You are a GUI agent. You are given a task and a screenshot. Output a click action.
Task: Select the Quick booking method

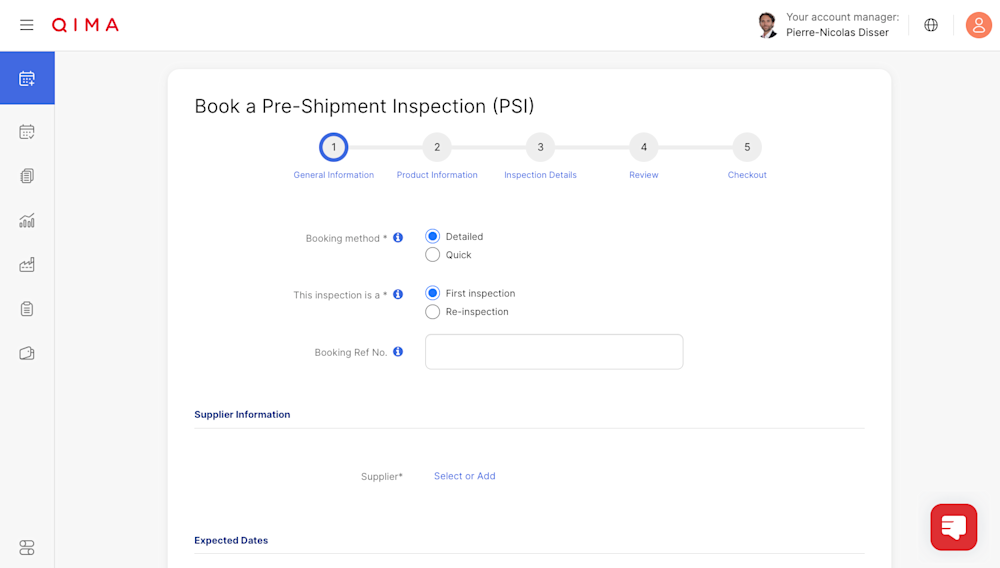(x=432, y=255)
